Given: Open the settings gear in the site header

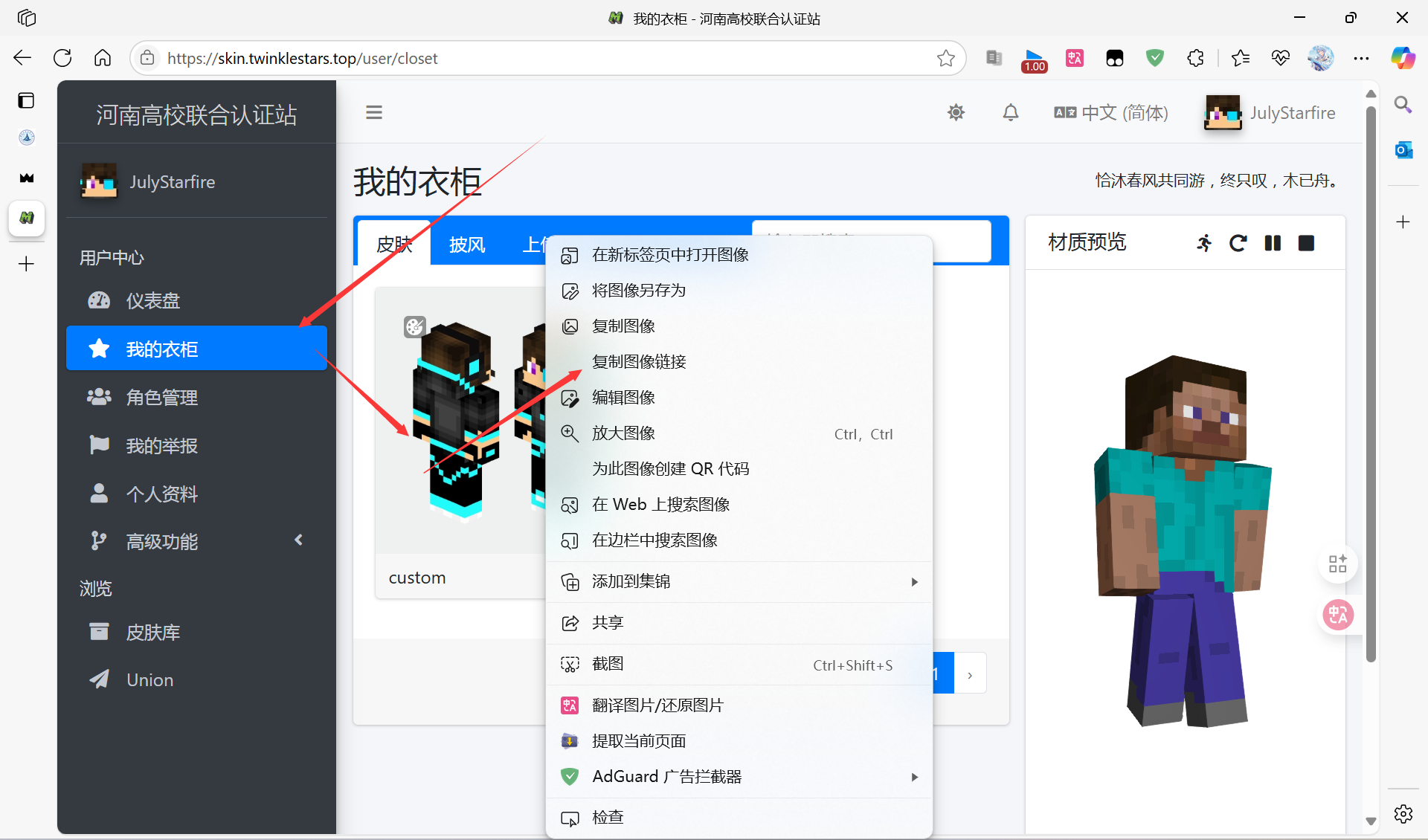Looking at the screenshot, I should pos(956,112).
